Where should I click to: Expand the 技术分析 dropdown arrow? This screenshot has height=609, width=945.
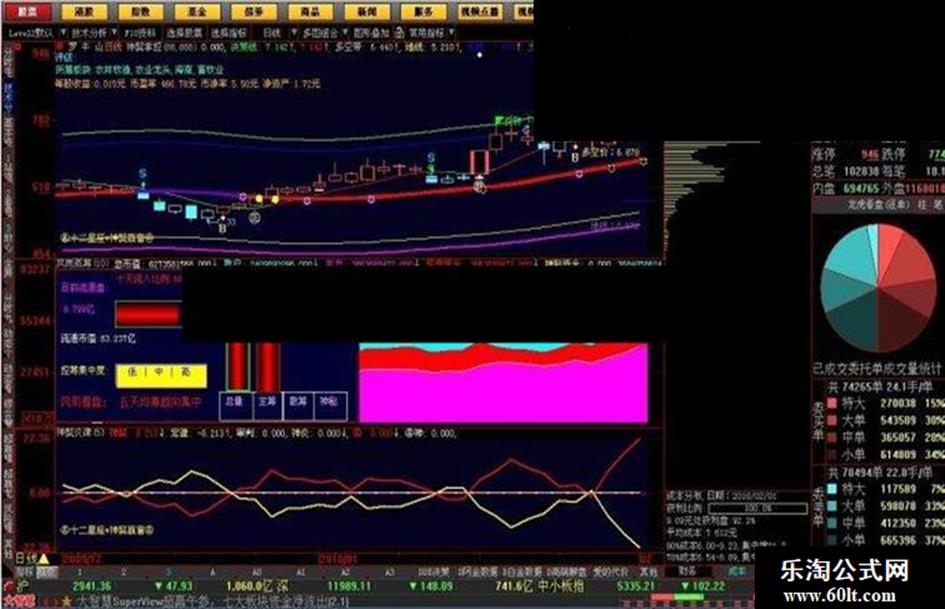pyautogui.click(x=113, y=32)
